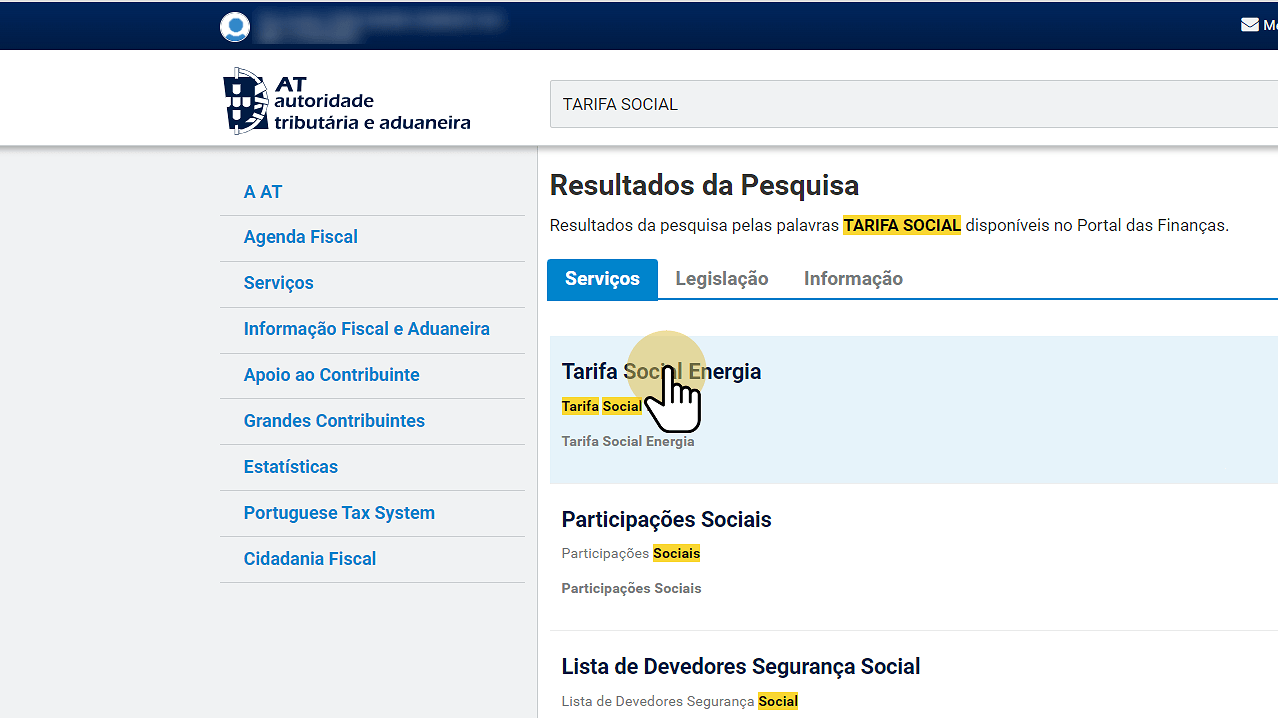Open the Tarifa Social Energia result
The image size is (1278, 718).
pos(661,372)
